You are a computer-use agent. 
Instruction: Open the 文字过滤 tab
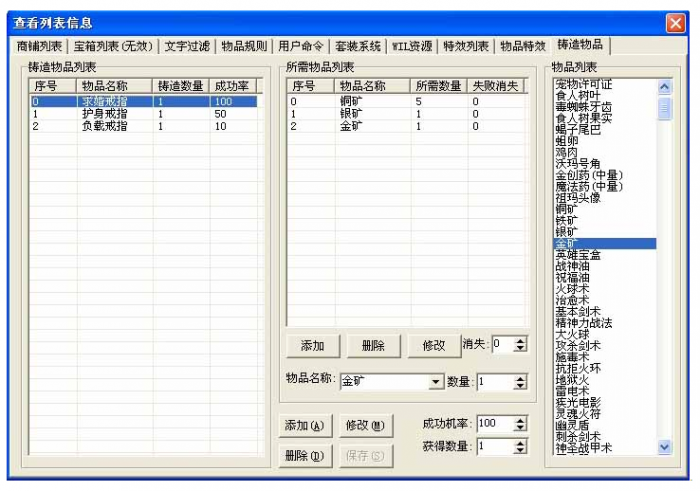coord(187,46)
